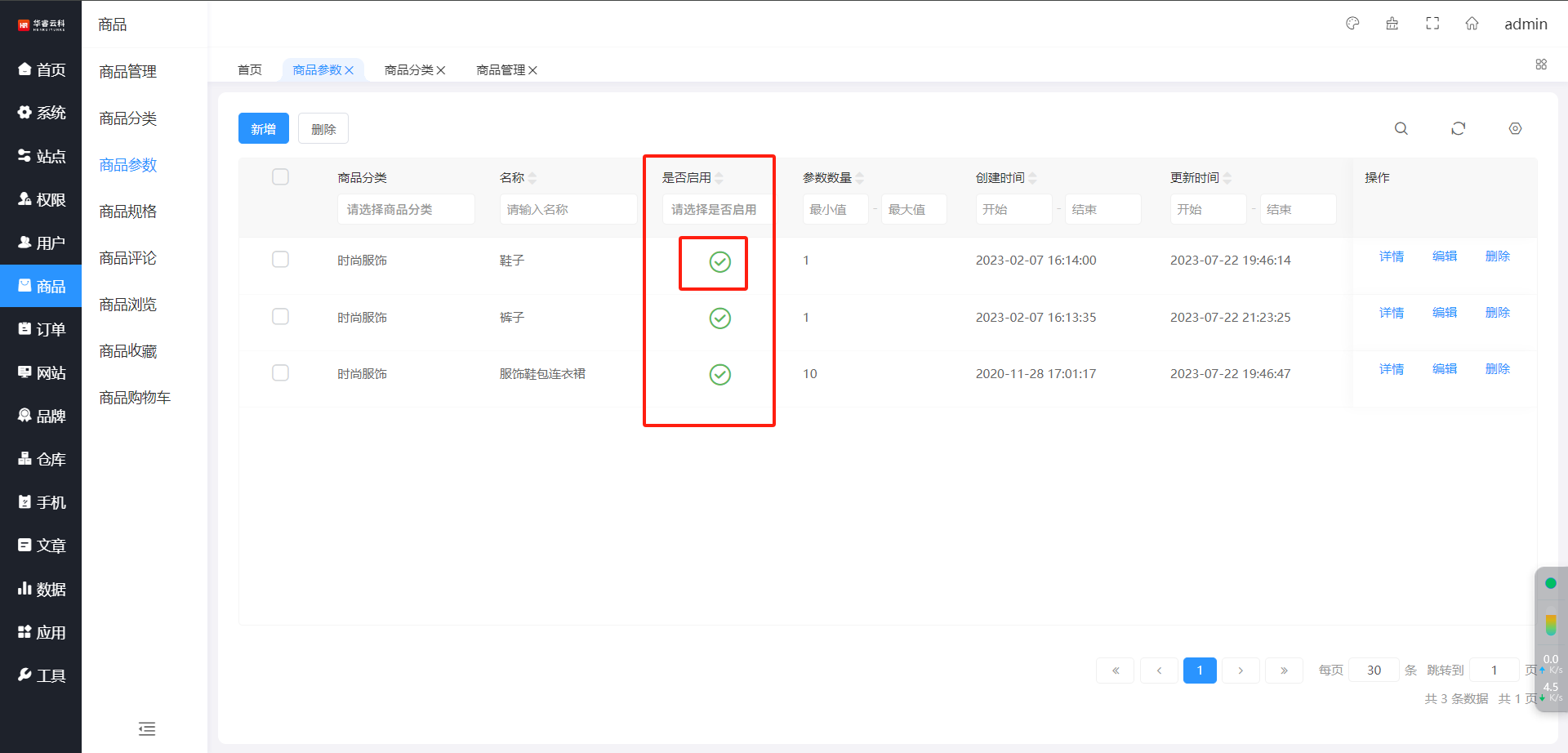1568x753 pixels.
Task: Close the 商品分类 tab
Action: [x=441, y=70]
